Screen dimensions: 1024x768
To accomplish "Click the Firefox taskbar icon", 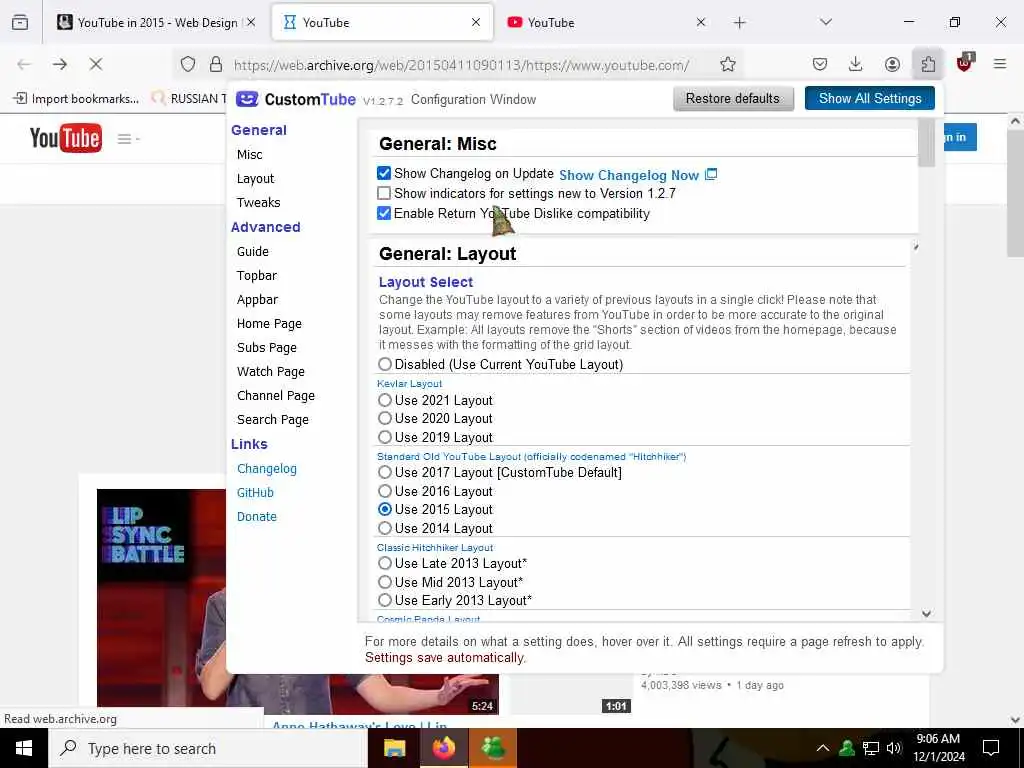I will point(444,748).
